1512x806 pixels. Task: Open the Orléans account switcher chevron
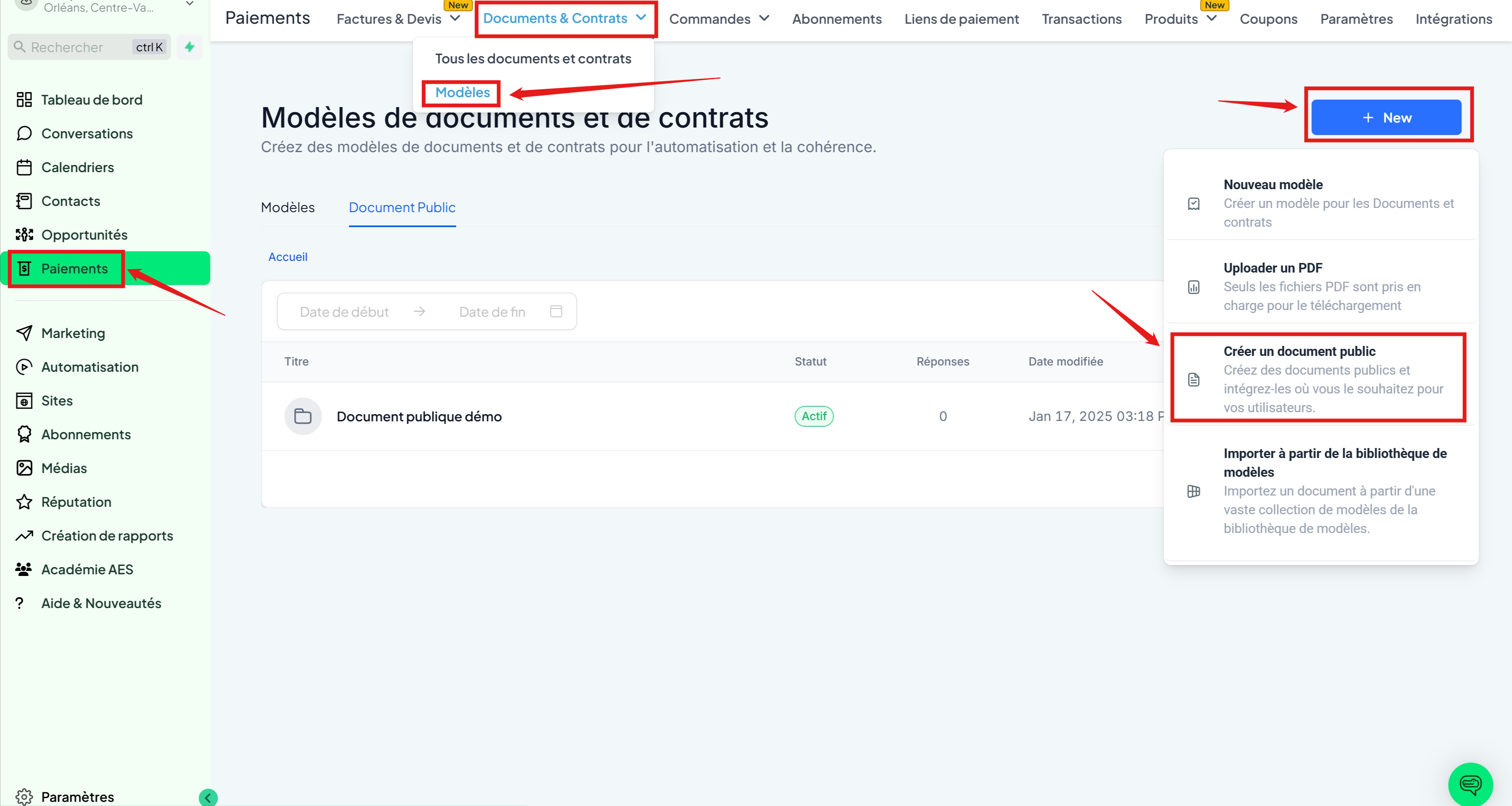(x=190, y=4)
